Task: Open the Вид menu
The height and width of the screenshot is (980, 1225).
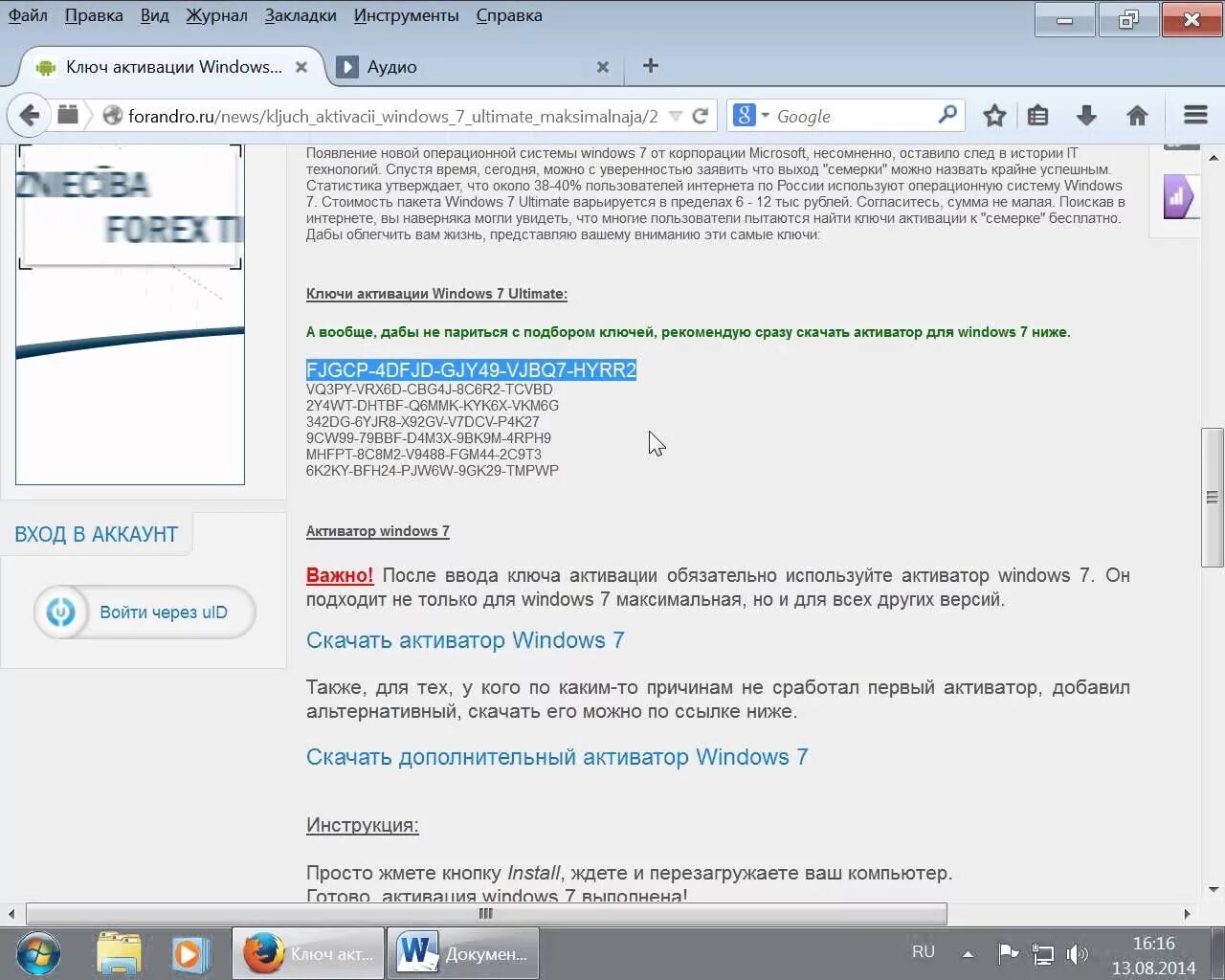Action: pos(154,15)
